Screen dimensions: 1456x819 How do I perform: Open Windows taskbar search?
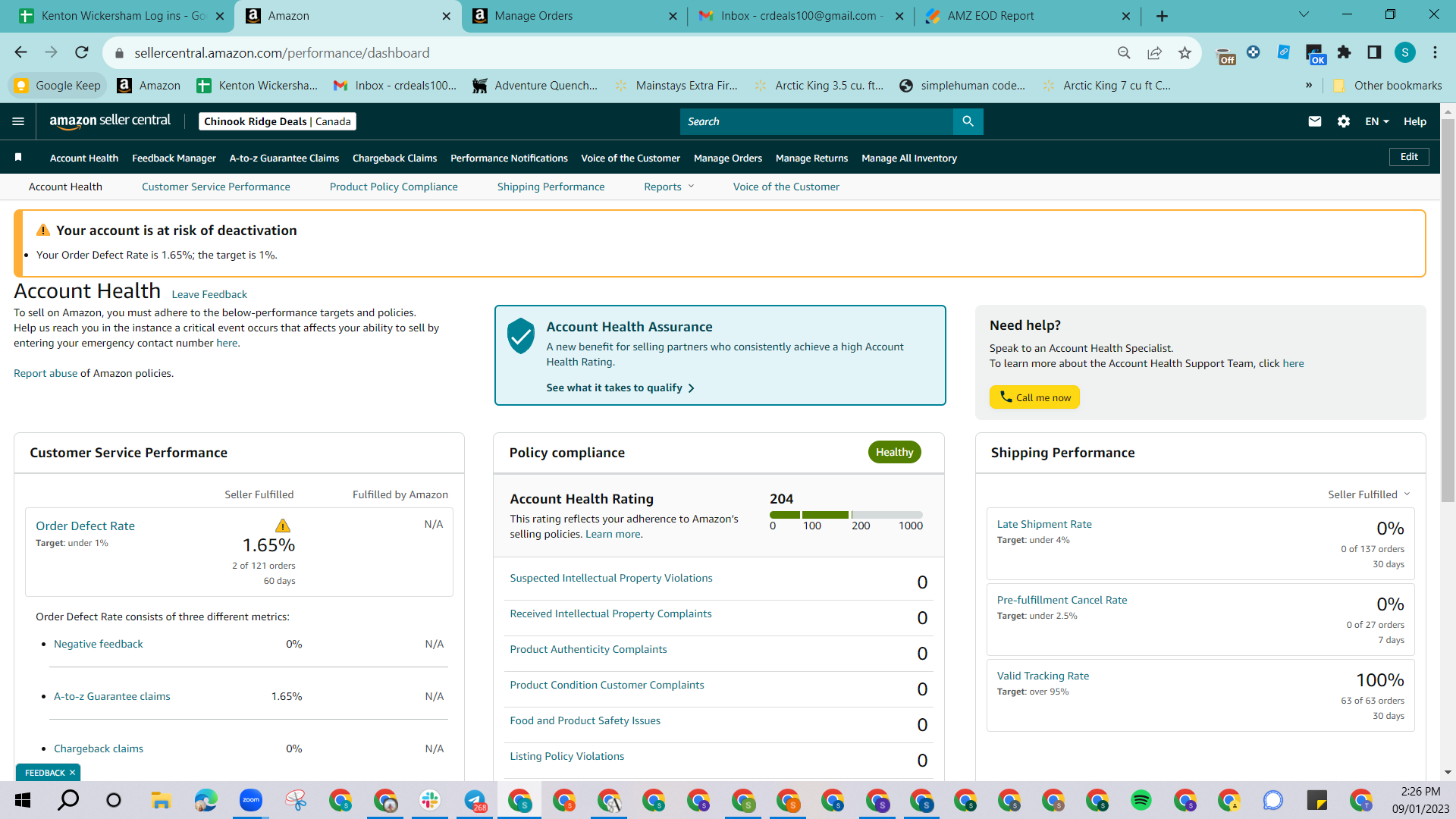69,799
